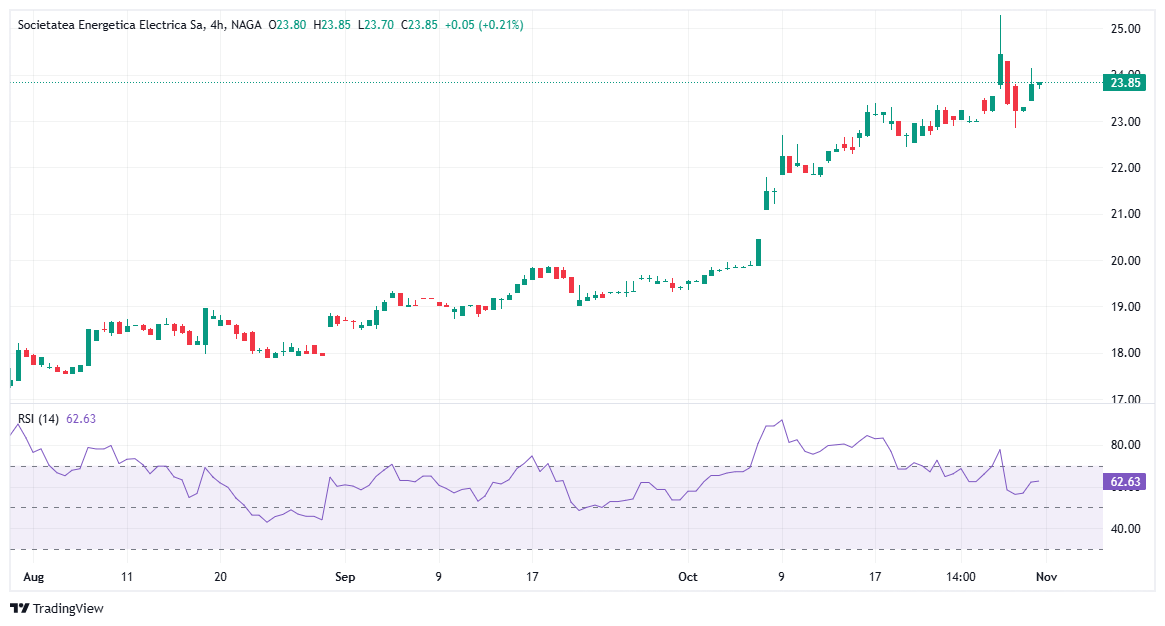This screenshot has height=626, width=1165.
Task: Open the TradingView wordmark link
Action: (68, 608)
